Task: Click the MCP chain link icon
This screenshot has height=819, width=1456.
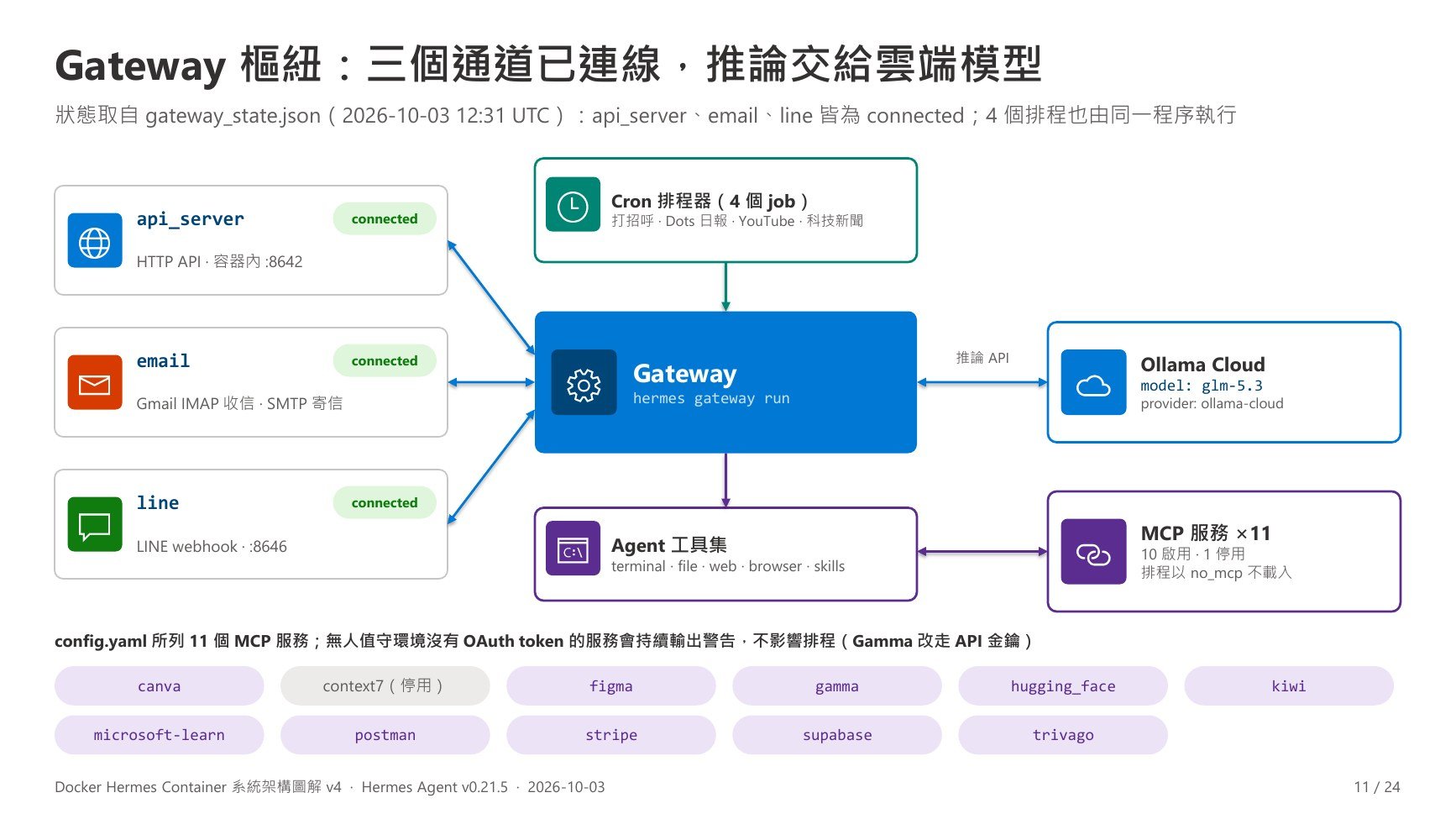Action: point(1093,552)
